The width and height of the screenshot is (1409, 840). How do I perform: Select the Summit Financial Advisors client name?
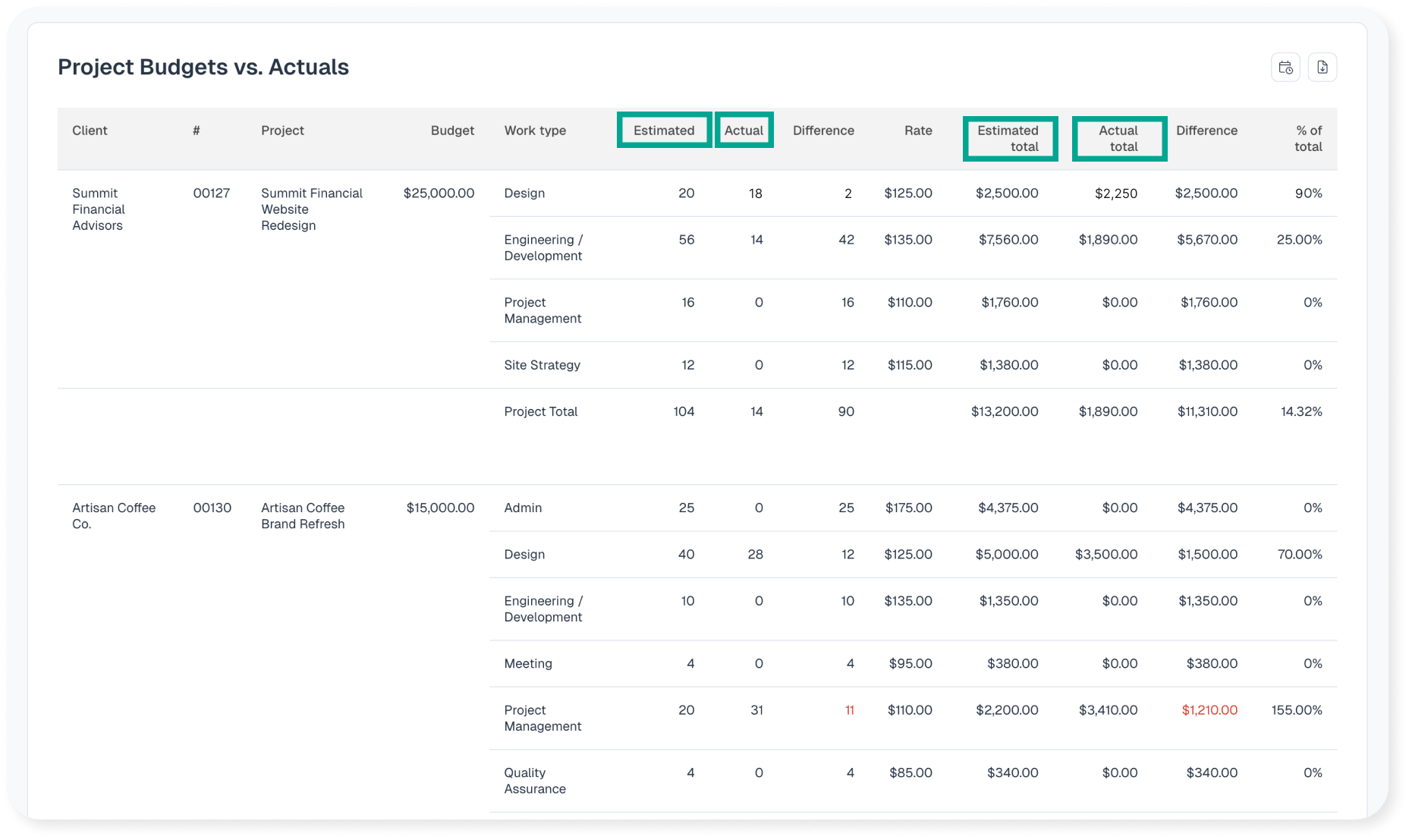[99, 209]
